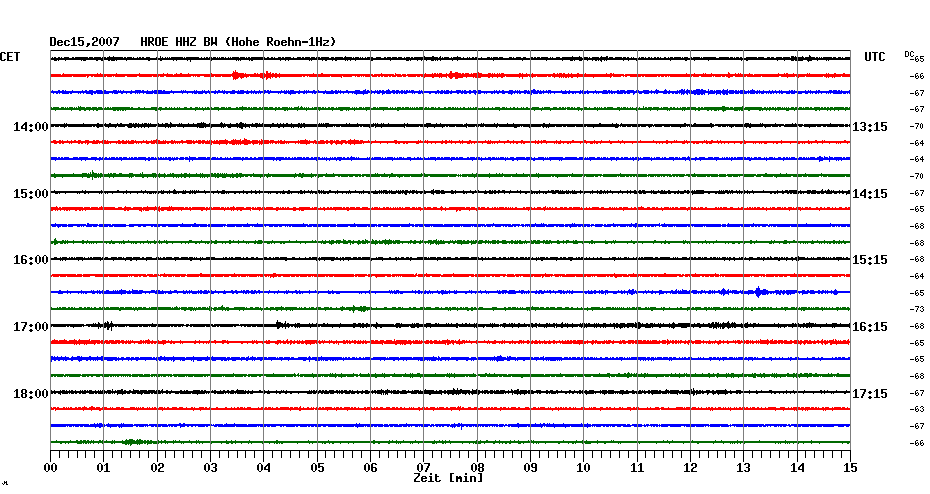This screenshot has height=494, width=930.
Task: Select the 14:00 CET time label
Action: click(31, 127)
